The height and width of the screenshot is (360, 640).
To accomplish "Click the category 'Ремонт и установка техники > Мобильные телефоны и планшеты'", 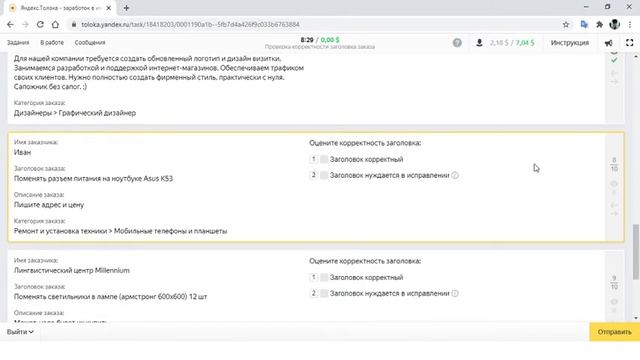I will tap(120, 231).
